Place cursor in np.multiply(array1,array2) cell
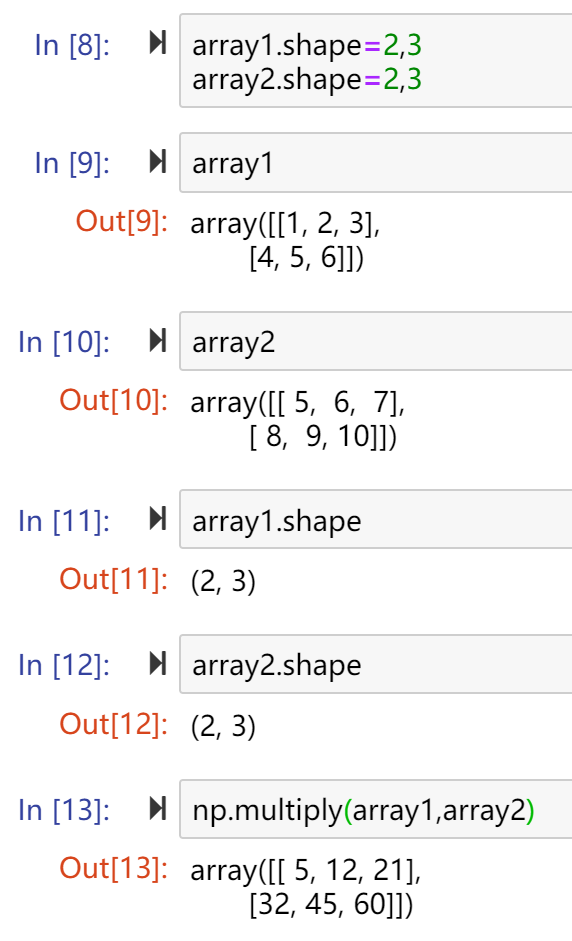Screen dimensions: 572x941 coord(376,808)
